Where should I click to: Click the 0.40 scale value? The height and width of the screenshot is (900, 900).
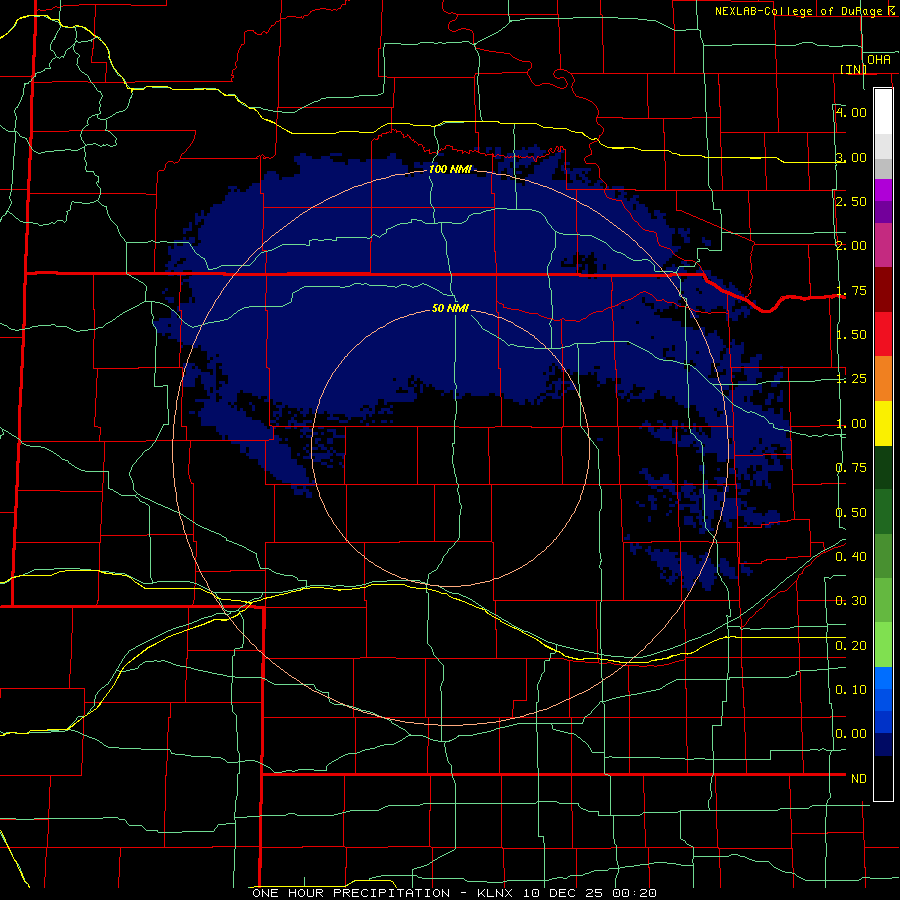click(x=851, y=556)
